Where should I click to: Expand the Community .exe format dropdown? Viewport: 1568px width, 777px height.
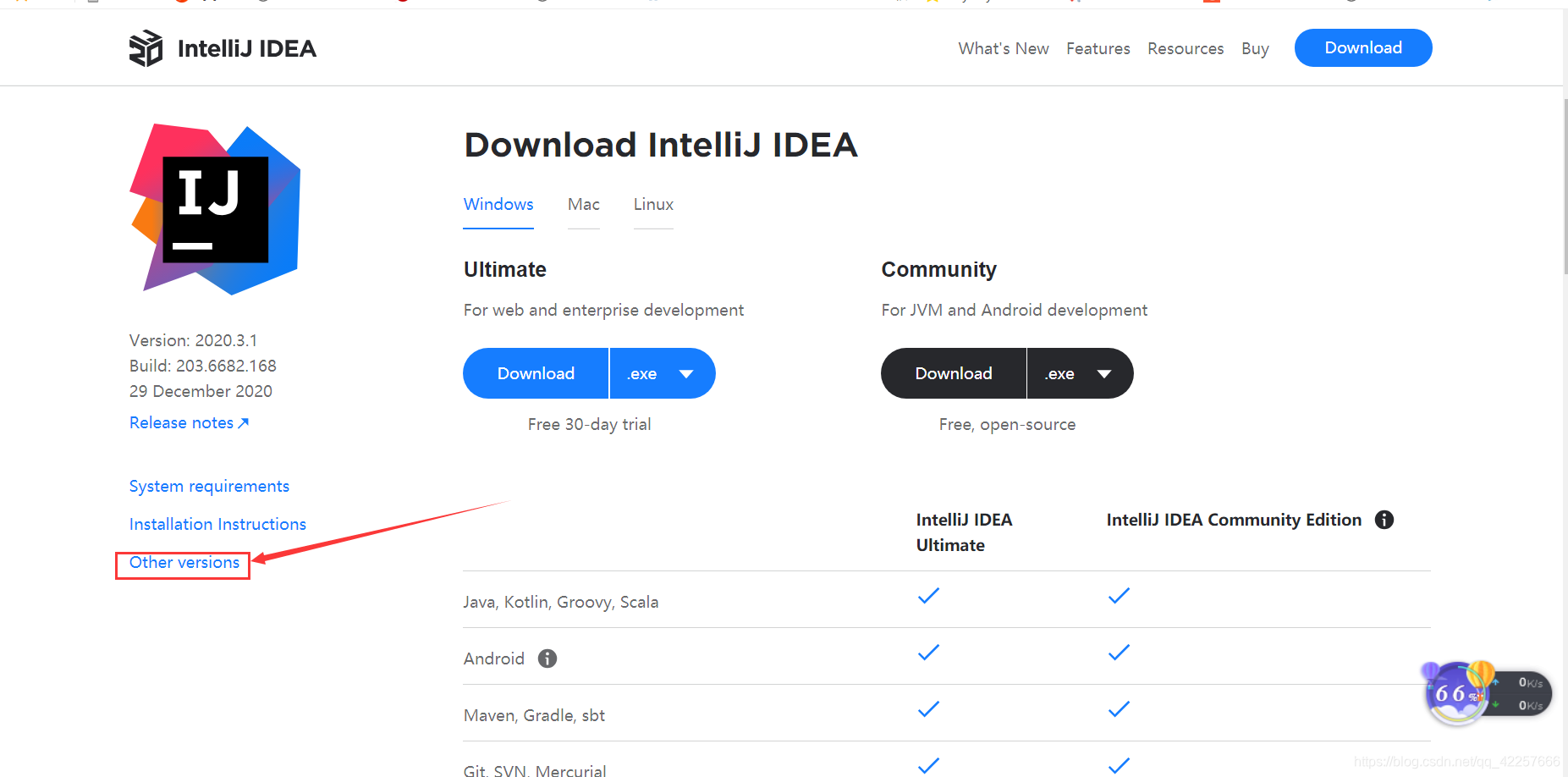pyautogui.click(x=1081, y=373)
